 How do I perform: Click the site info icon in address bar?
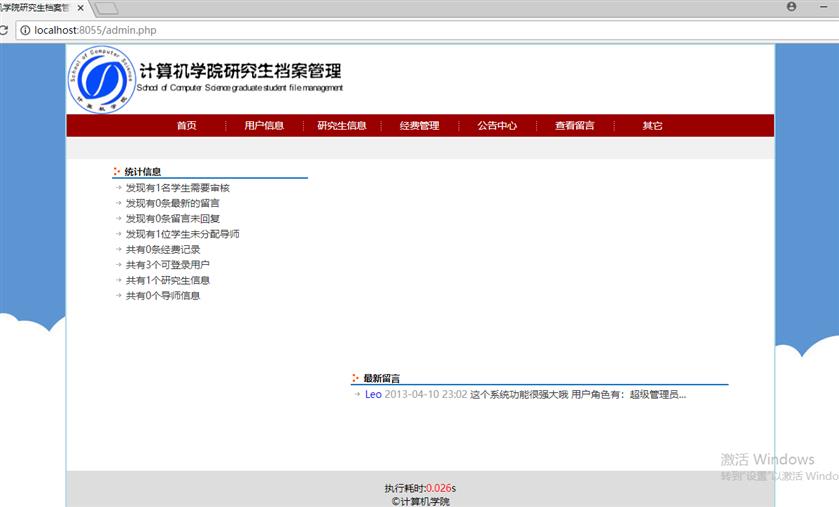pos(25,30)
